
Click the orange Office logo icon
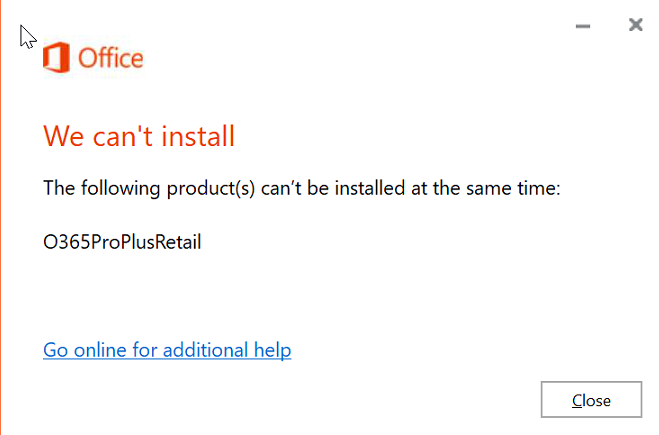coord(57,57)
